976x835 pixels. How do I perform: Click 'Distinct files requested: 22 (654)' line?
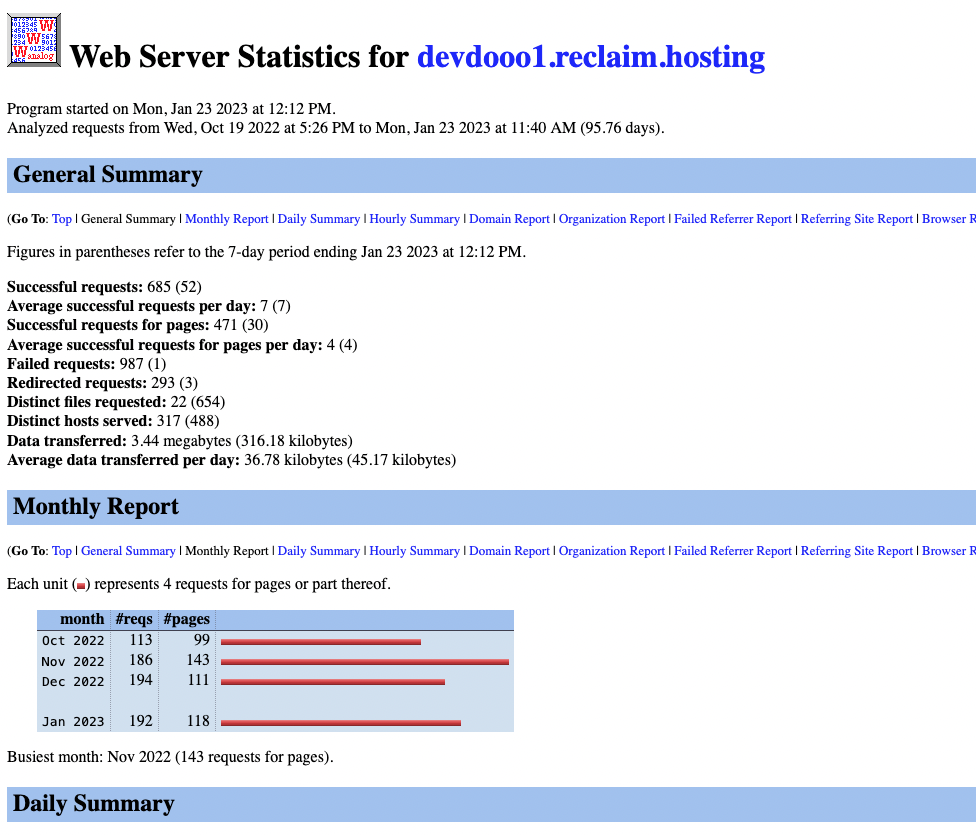point(116,402)
